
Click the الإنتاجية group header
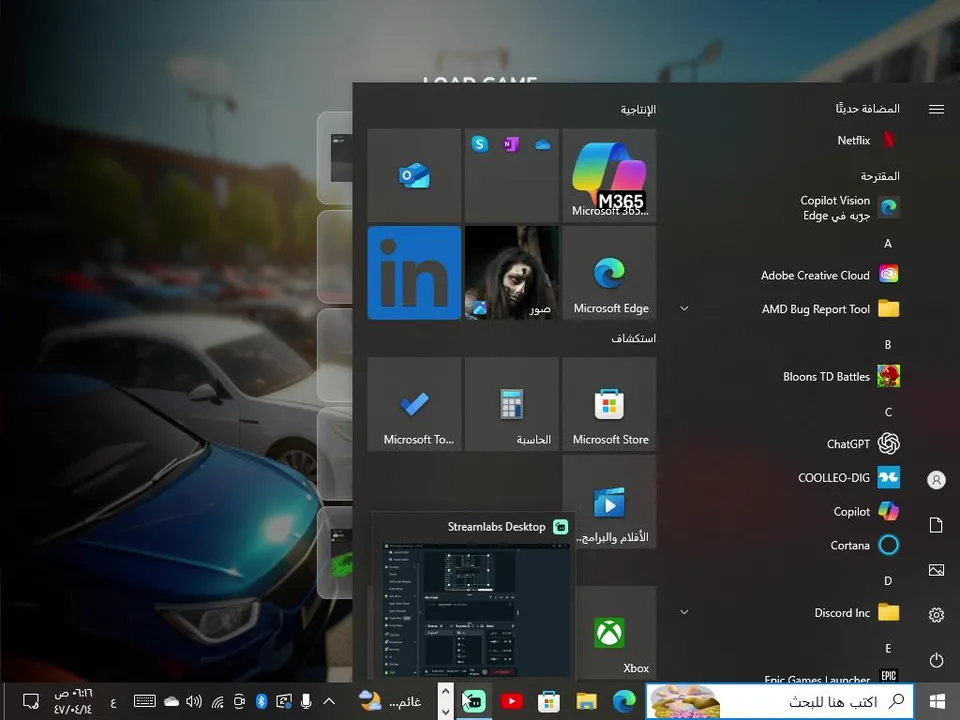[638, 109]
